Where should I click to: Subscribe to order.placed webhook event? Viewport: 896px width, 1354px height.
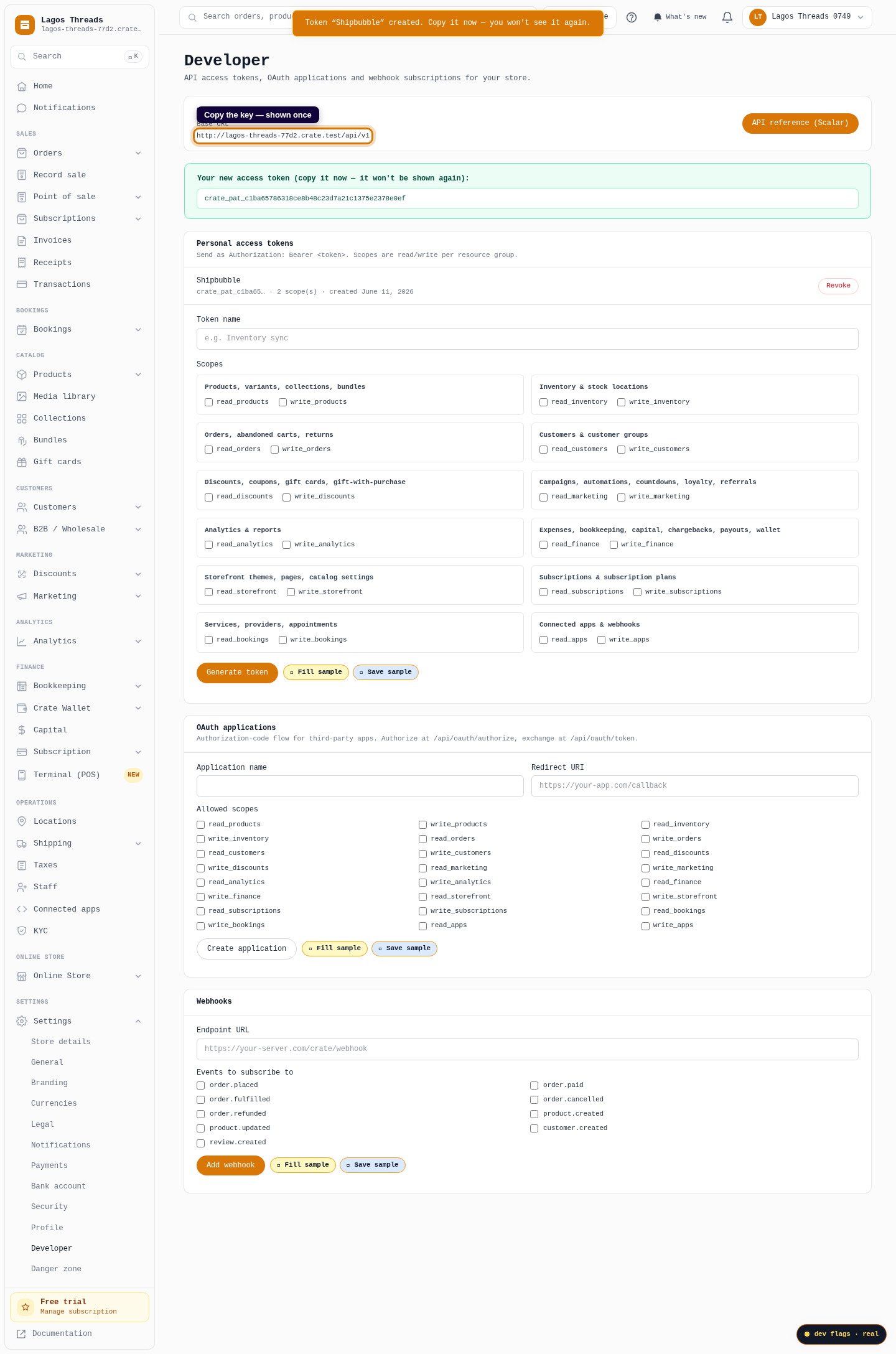pos(201,1086)
